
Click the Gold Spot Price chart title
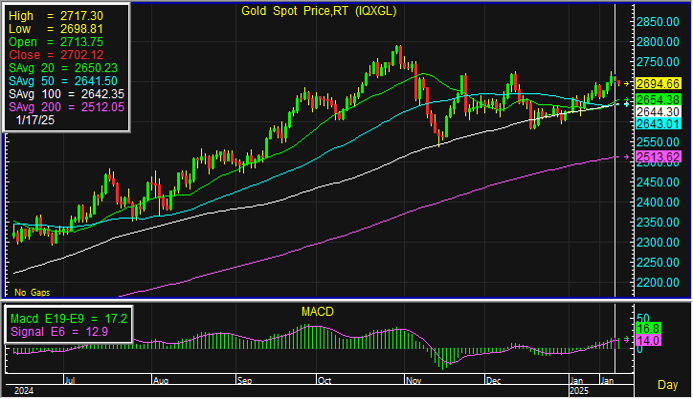tap(319, 11)
